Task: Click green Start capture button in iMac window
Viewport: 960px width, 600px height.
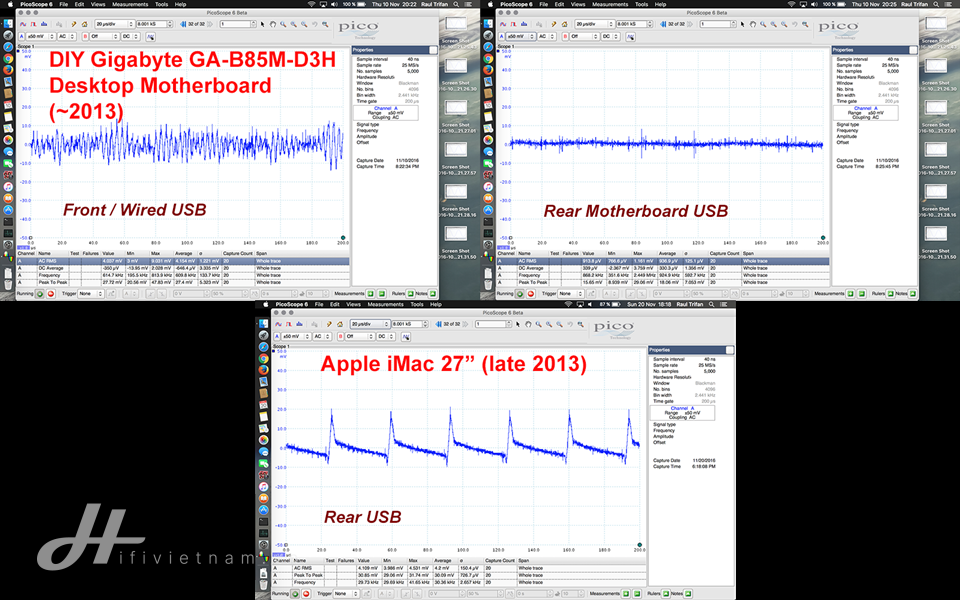Action: [295, 593]
